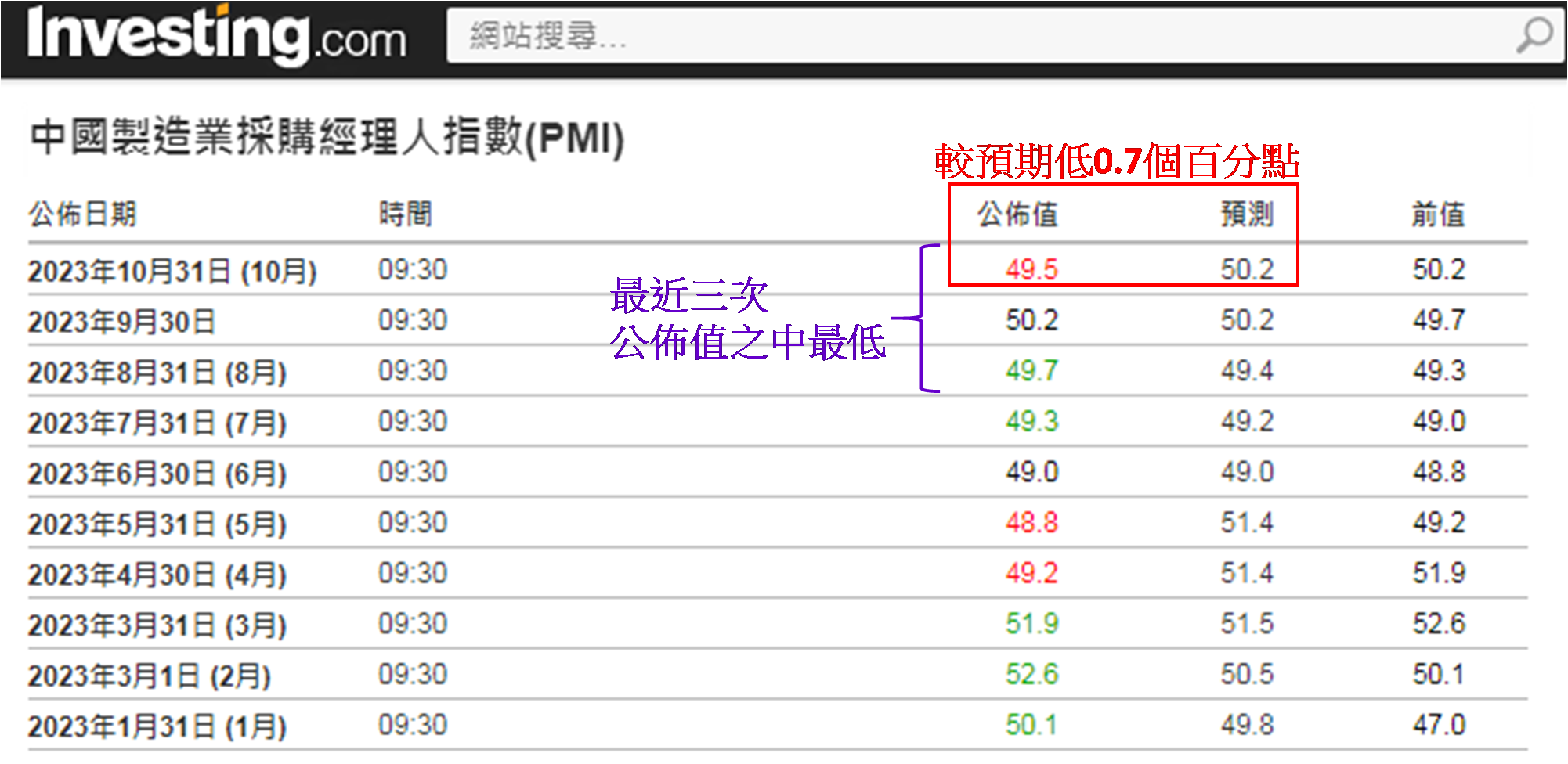This screenshot has width=1568, height=764.
Task: Open the 2023年7月31日 (7月) entry
Action: click(157, 423)
